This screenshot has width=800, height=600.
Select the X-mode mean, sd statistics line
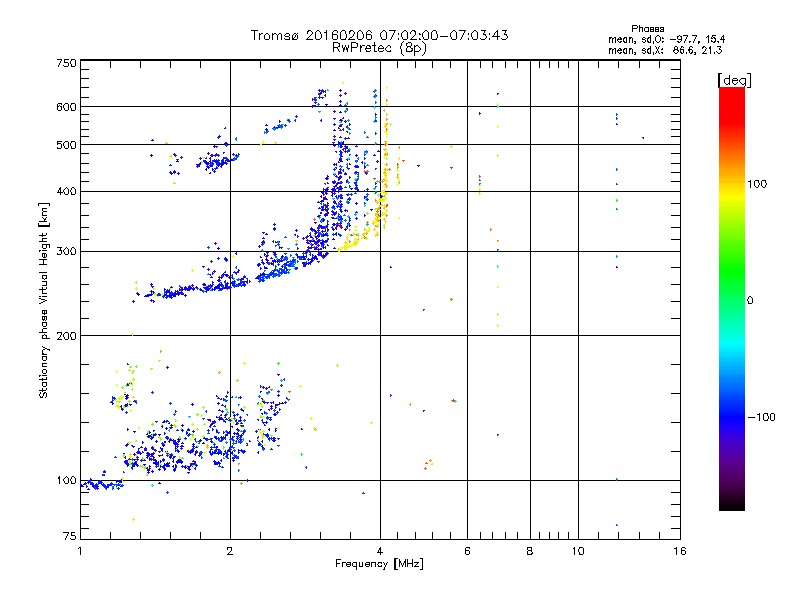point(663,49)
